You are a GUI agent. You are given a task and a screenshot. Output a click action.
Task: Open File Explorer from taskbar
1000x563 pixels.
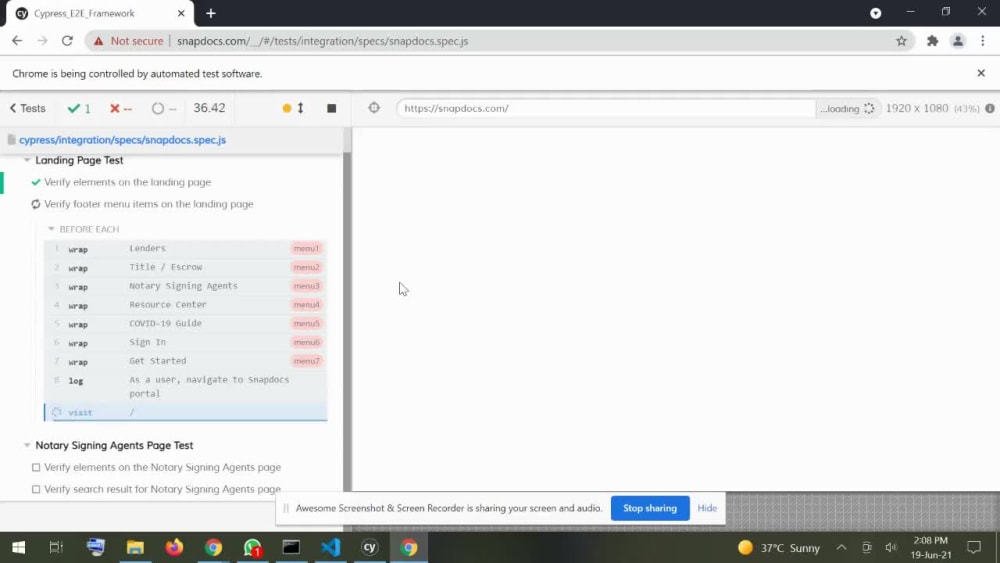[135, 548]
